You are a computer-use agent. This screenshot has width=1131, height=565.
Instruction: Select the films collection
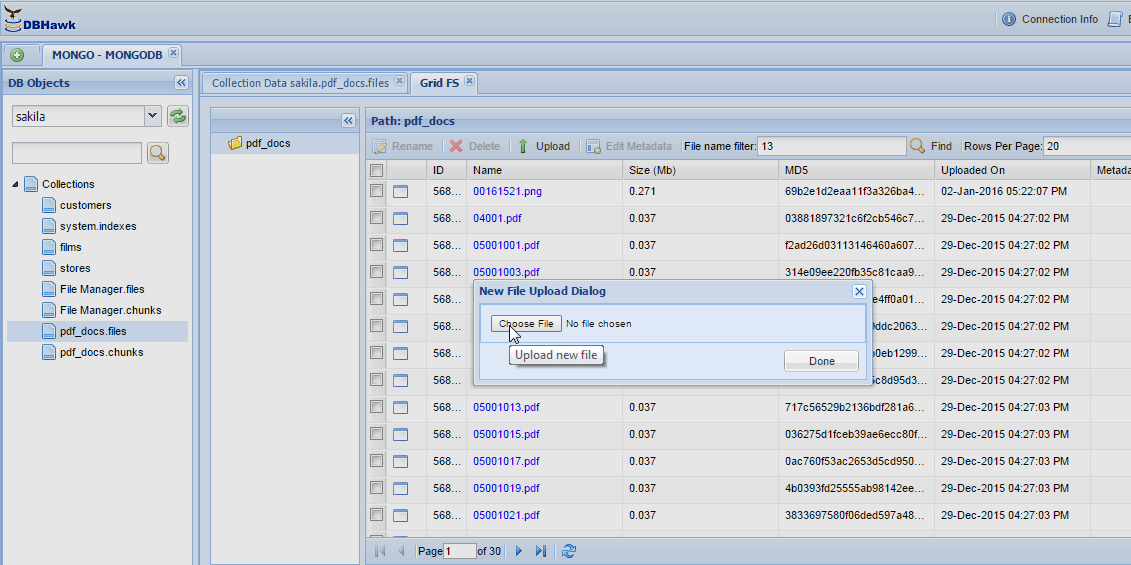coord(71,248)
